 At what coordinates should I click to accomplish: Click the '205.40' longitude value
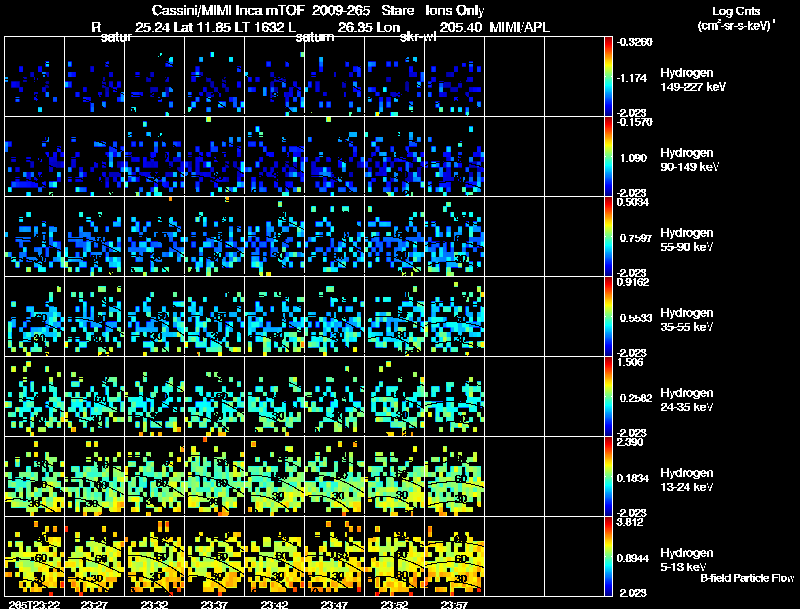pyautogui.click(x=460, y=28)
